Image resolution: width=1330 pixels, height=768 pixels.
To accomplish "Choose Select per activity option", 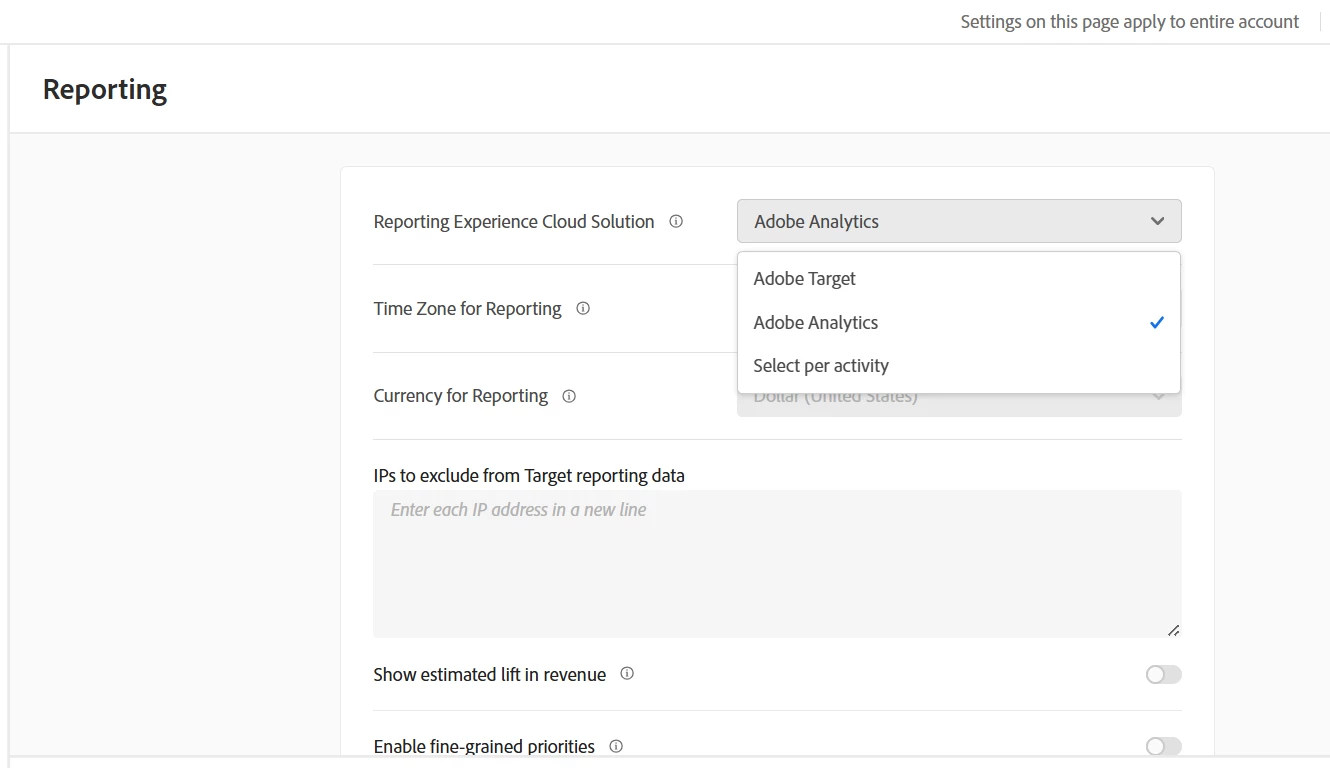I will click(x=821, y=366).
